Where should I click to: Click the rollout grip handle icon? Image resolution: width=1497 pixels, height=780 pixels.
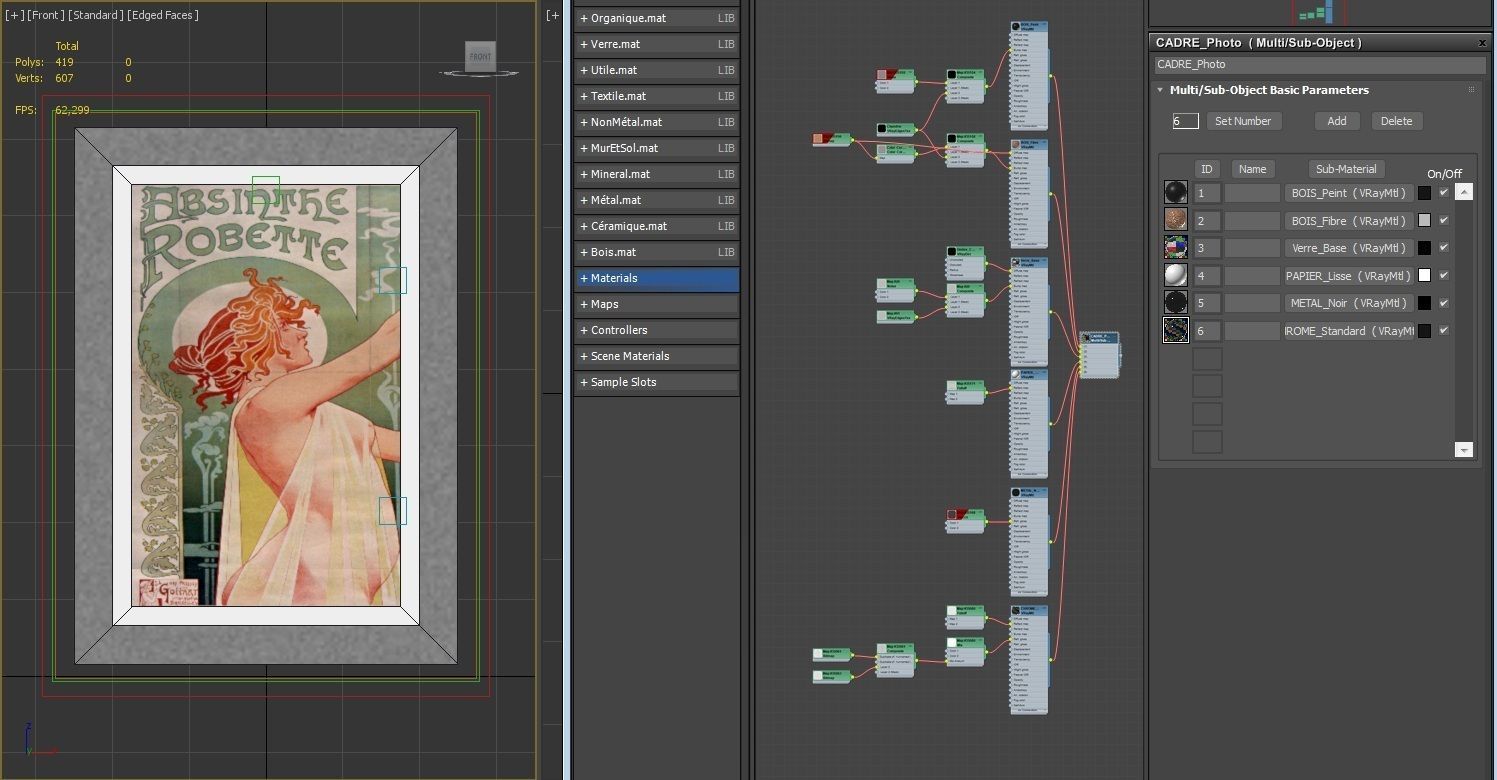[x=1471, y=90]
